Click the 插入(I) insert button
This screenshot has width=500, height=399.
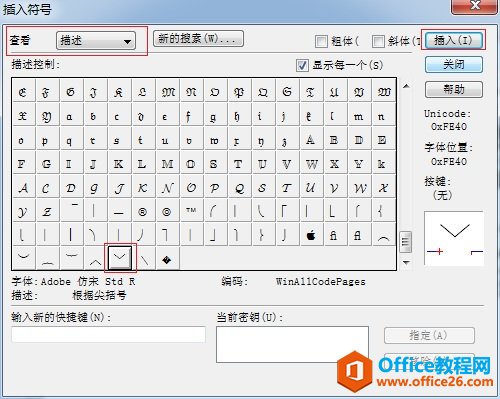[x=453, y=40]
